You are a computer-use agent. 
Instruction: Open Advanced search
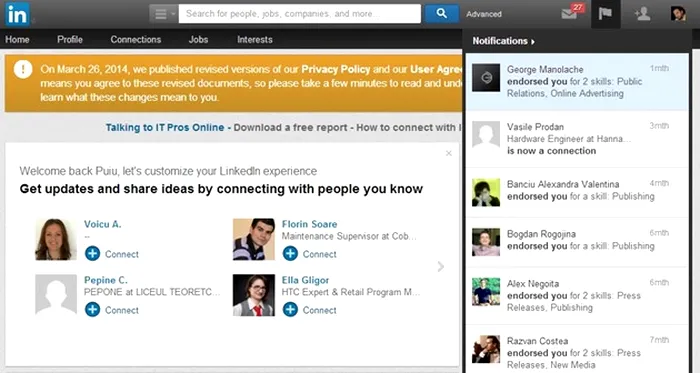coord(484,14)
